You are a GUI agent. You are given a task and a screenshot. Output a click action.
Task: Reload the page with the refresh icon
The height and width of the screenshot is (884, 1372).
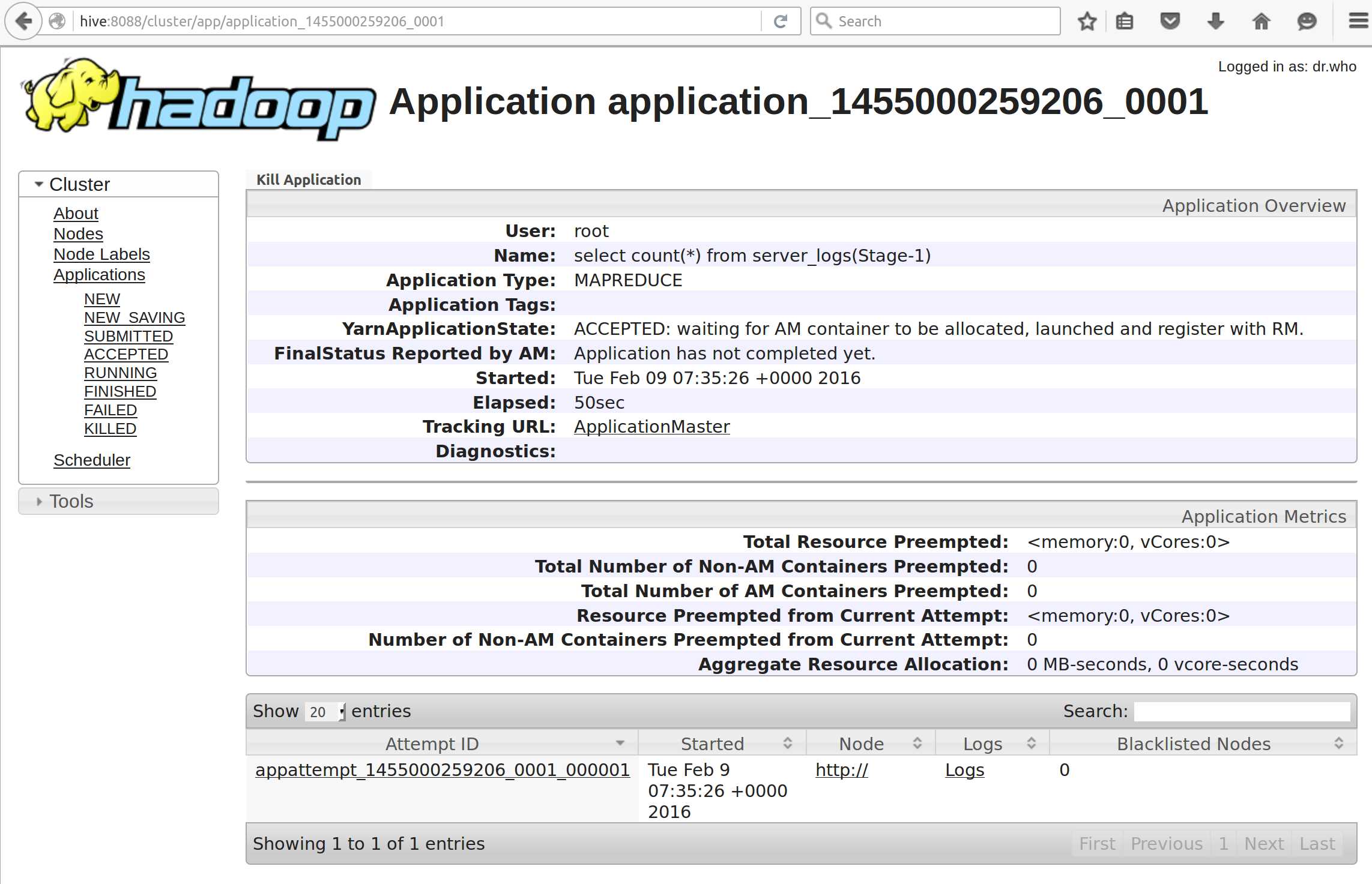(x=781, y=22)
